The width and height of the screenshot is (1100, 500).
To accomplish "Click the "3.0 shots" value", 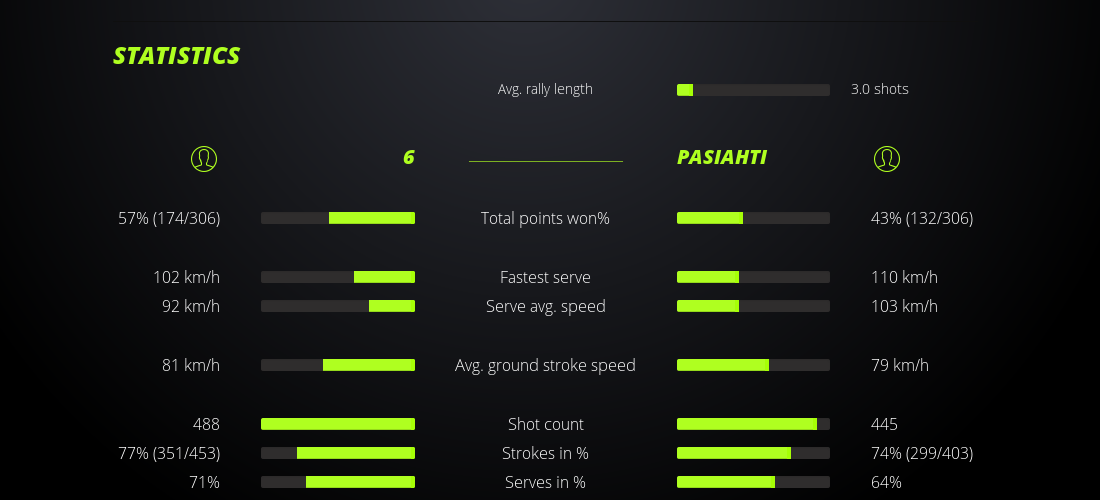I will tap(879, 89).
